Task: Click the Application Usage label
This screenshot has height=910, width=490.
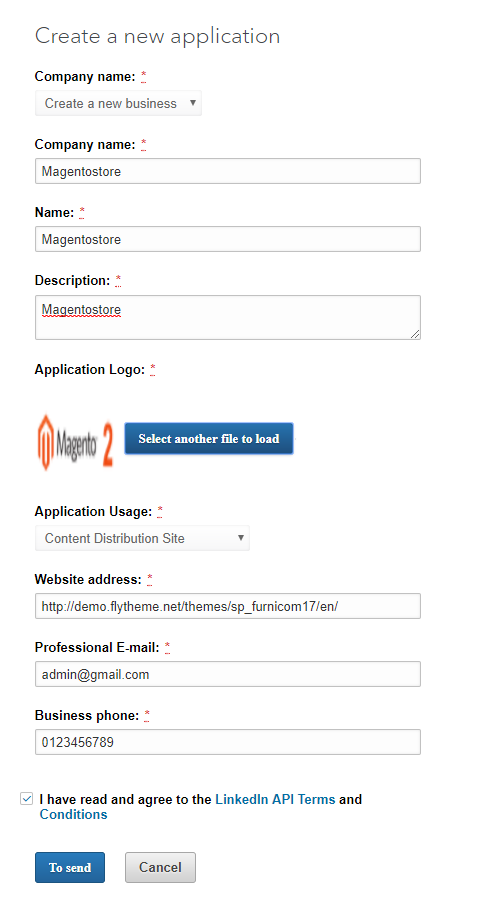Action: 93,511
